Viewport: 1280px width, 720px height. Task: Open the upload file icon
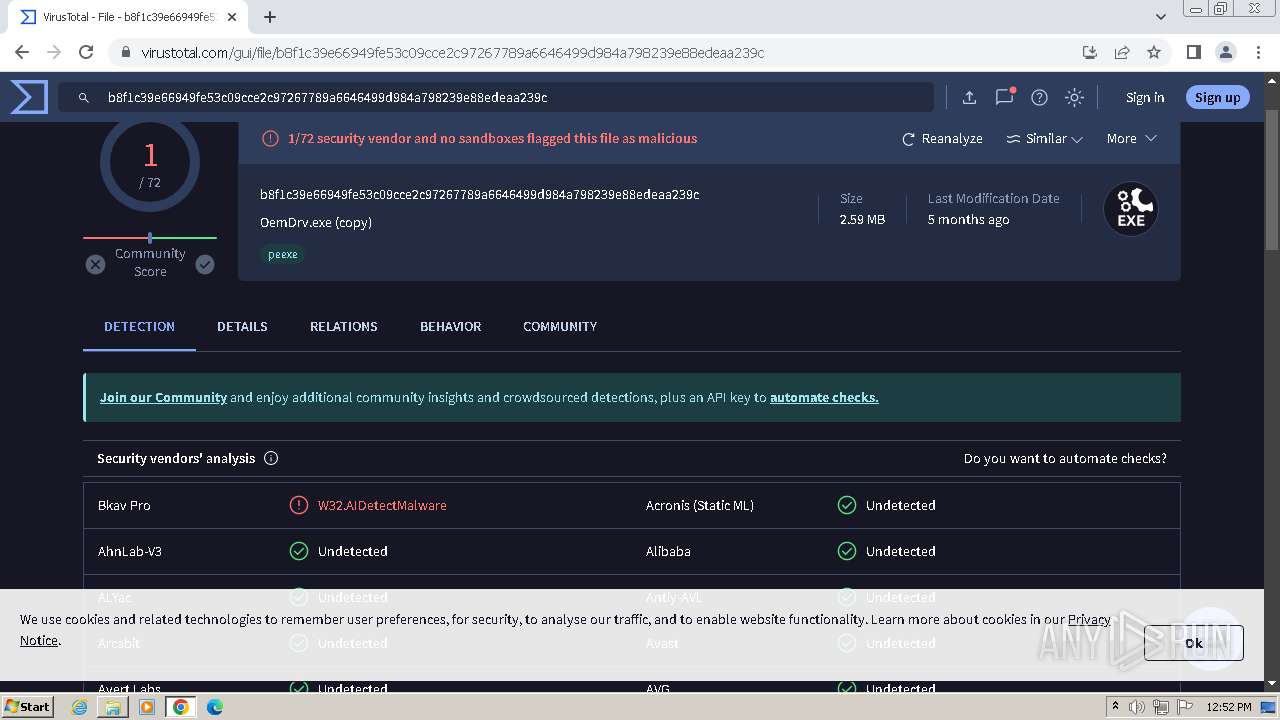pyautogui.click(x=969, y=97)
